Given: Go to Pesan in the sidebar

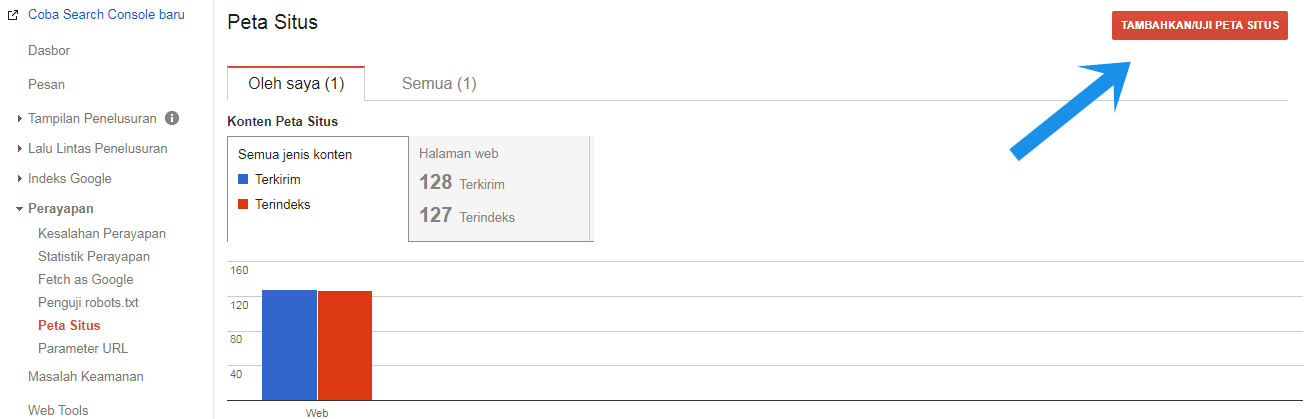Looking at the screenshot, I should pyautogui.click(x=47, y=85).
